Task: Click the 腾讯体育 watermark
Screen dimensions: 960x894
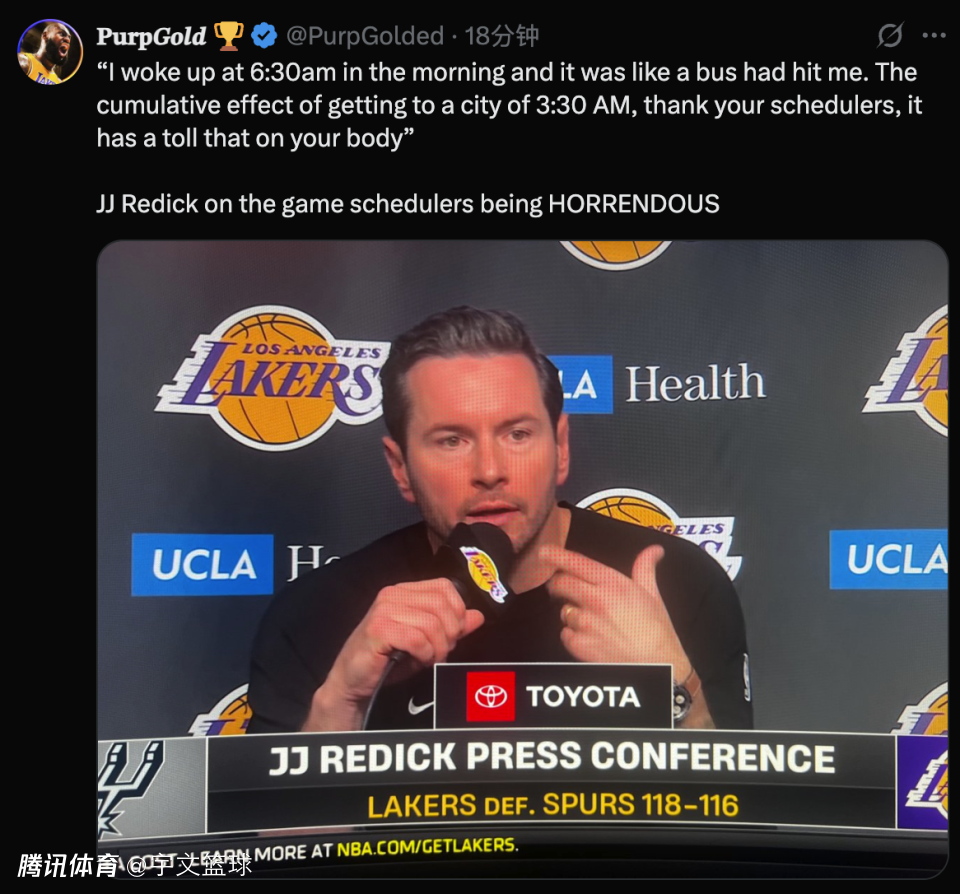Action: pos(67,866)
